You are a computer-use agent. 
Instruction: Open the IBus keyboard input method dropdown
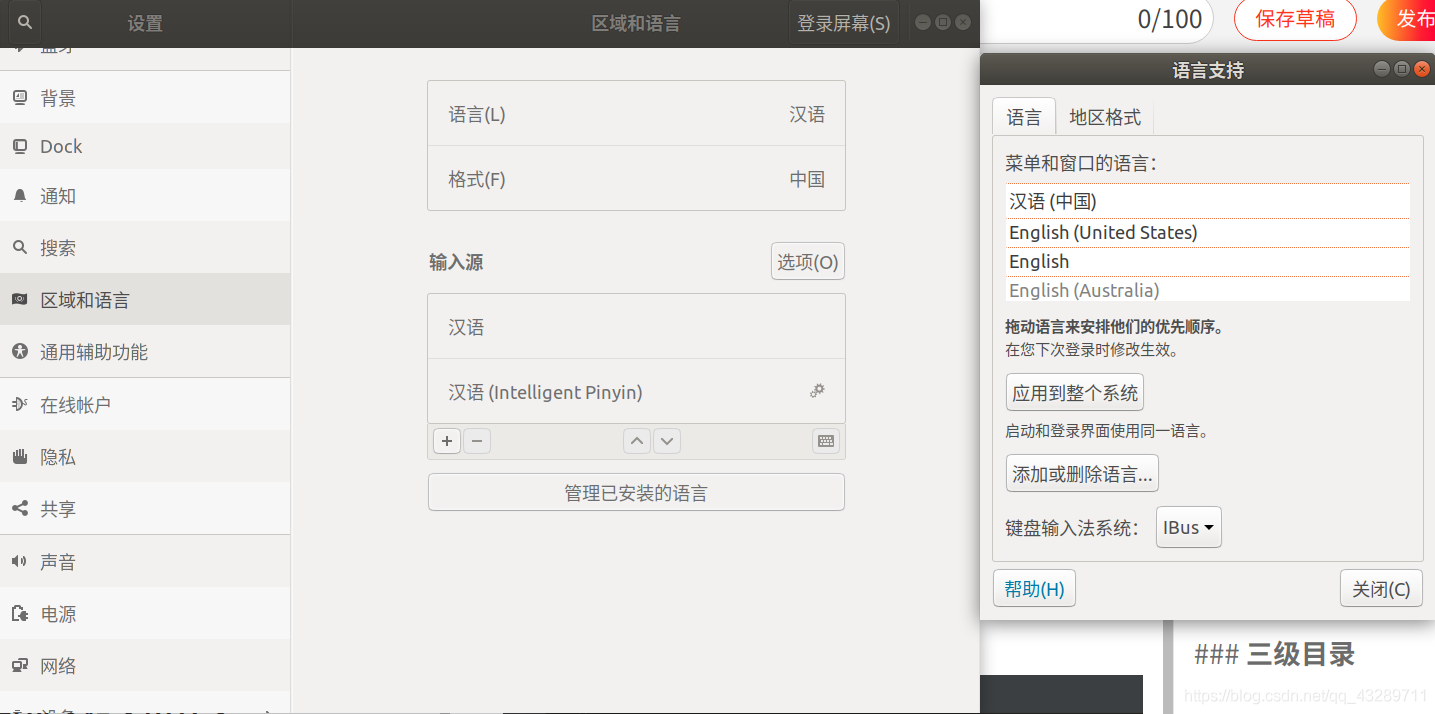(x=1188, y=527)
